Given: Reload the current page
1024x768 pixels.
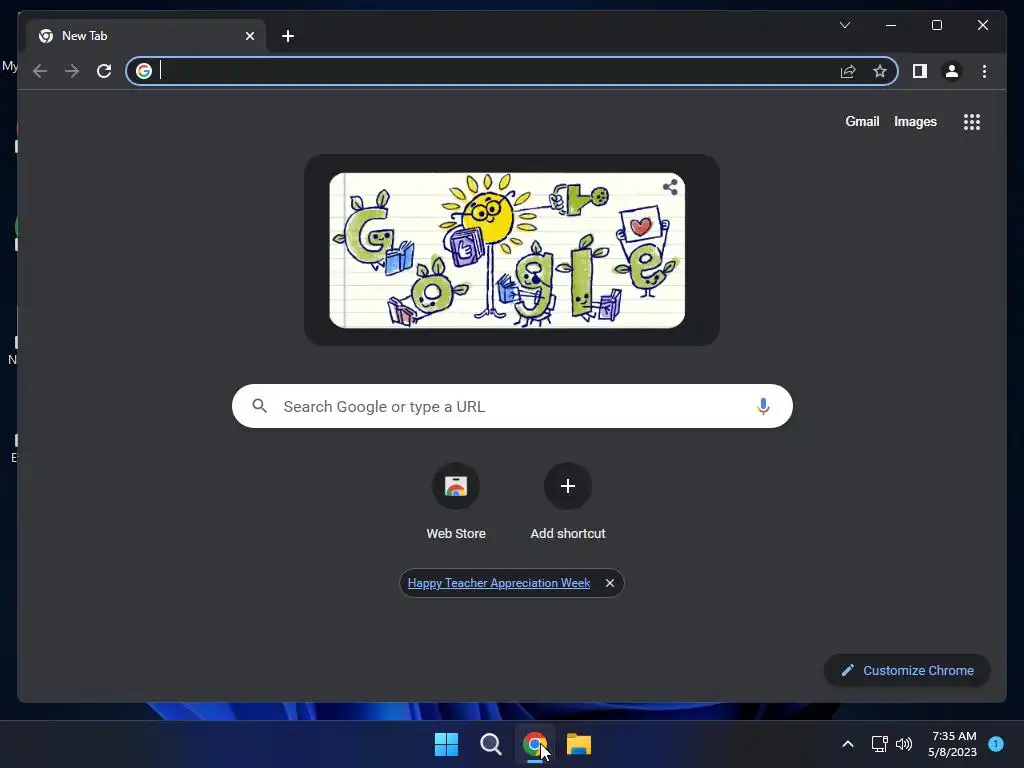Looking at the screenshot, I should click(x=104, y=71).
